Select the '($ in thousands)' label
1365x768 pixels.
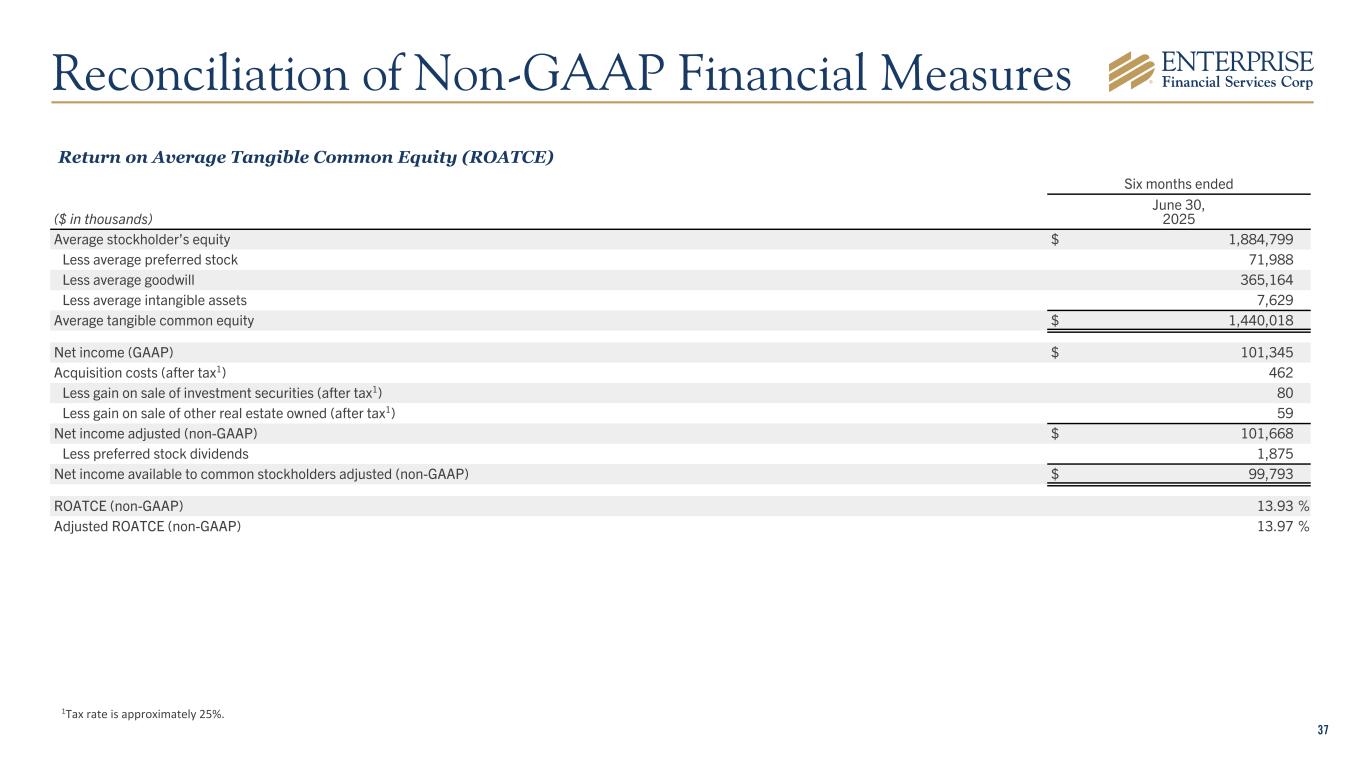click(104, 218)
